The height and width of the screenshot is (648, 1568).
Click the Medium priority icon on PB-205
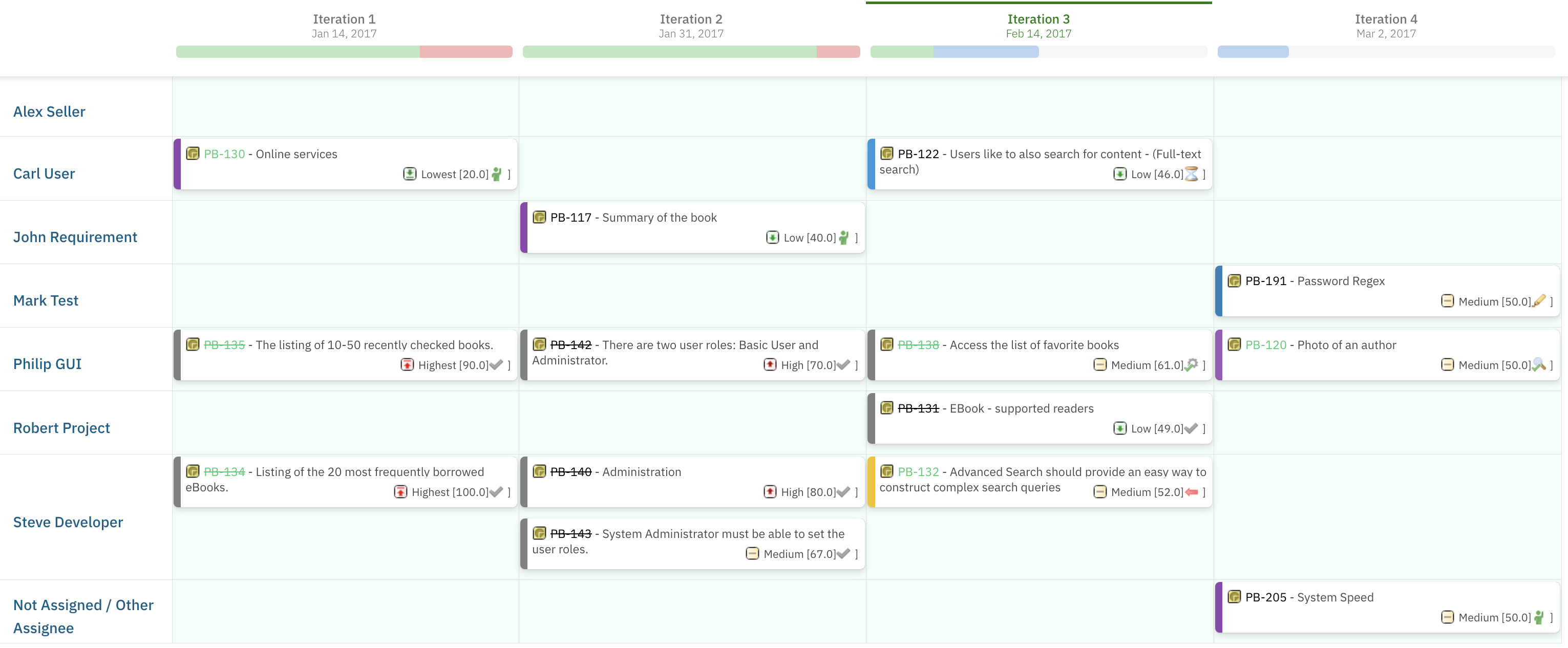1448,617
